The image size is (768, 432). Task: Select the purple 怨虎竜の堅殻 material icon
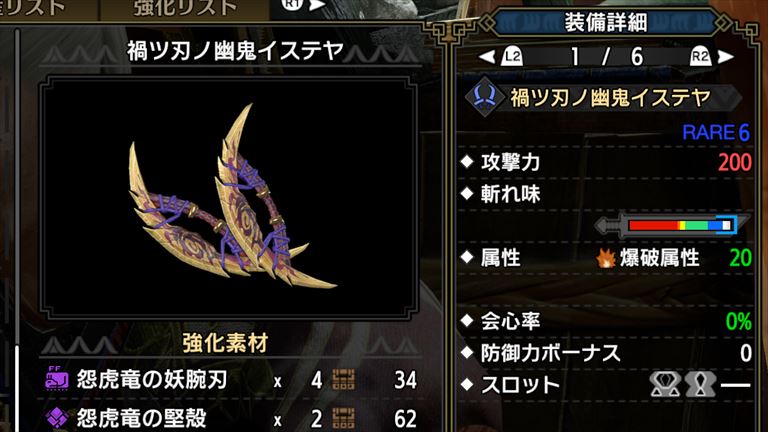pyautogui.click(x=57, y=417)
